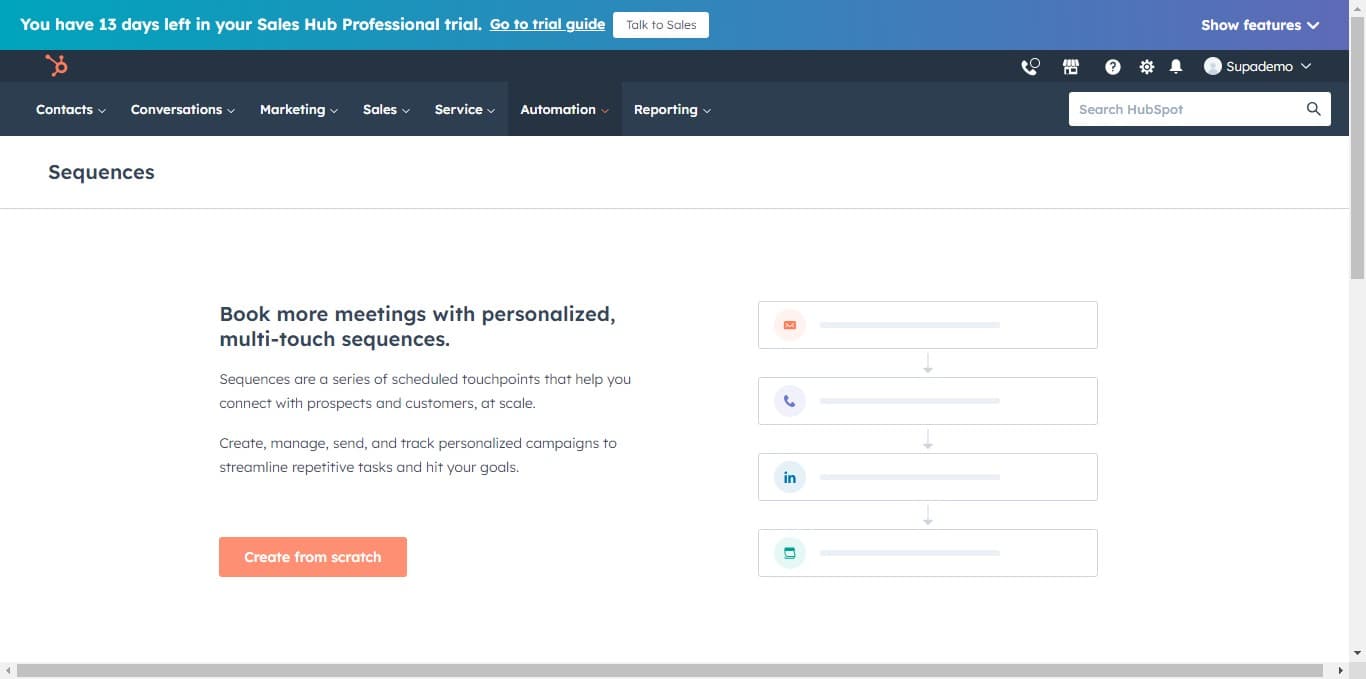1366x679 pixels.
Task: Open the calling phone icon
Action: [x=1030, y=67]
